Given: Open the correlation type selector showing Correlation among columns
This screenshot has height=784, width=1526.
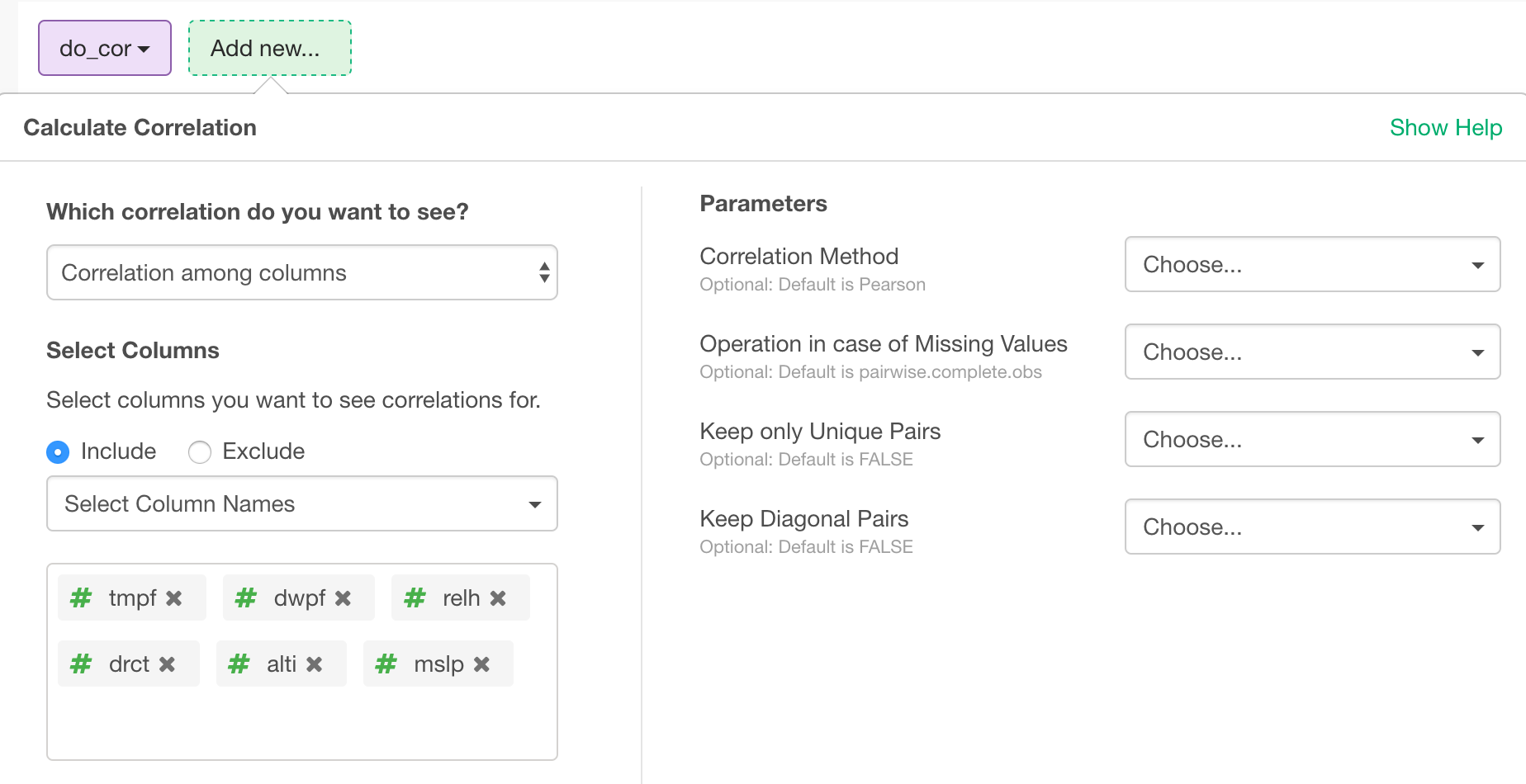Looking at the screenshot, I should (x=302, y=272).
